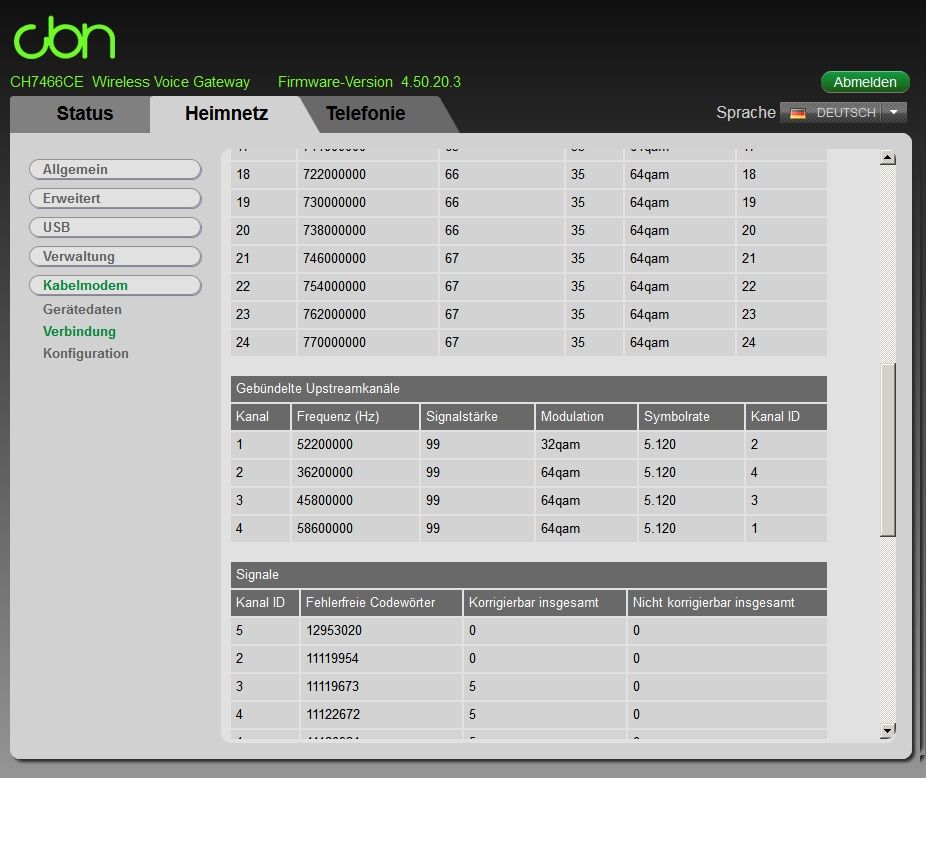This screenshot has height=865, width=926.
Task: Open the Erweitert menu section
Action: pos(115,198)
